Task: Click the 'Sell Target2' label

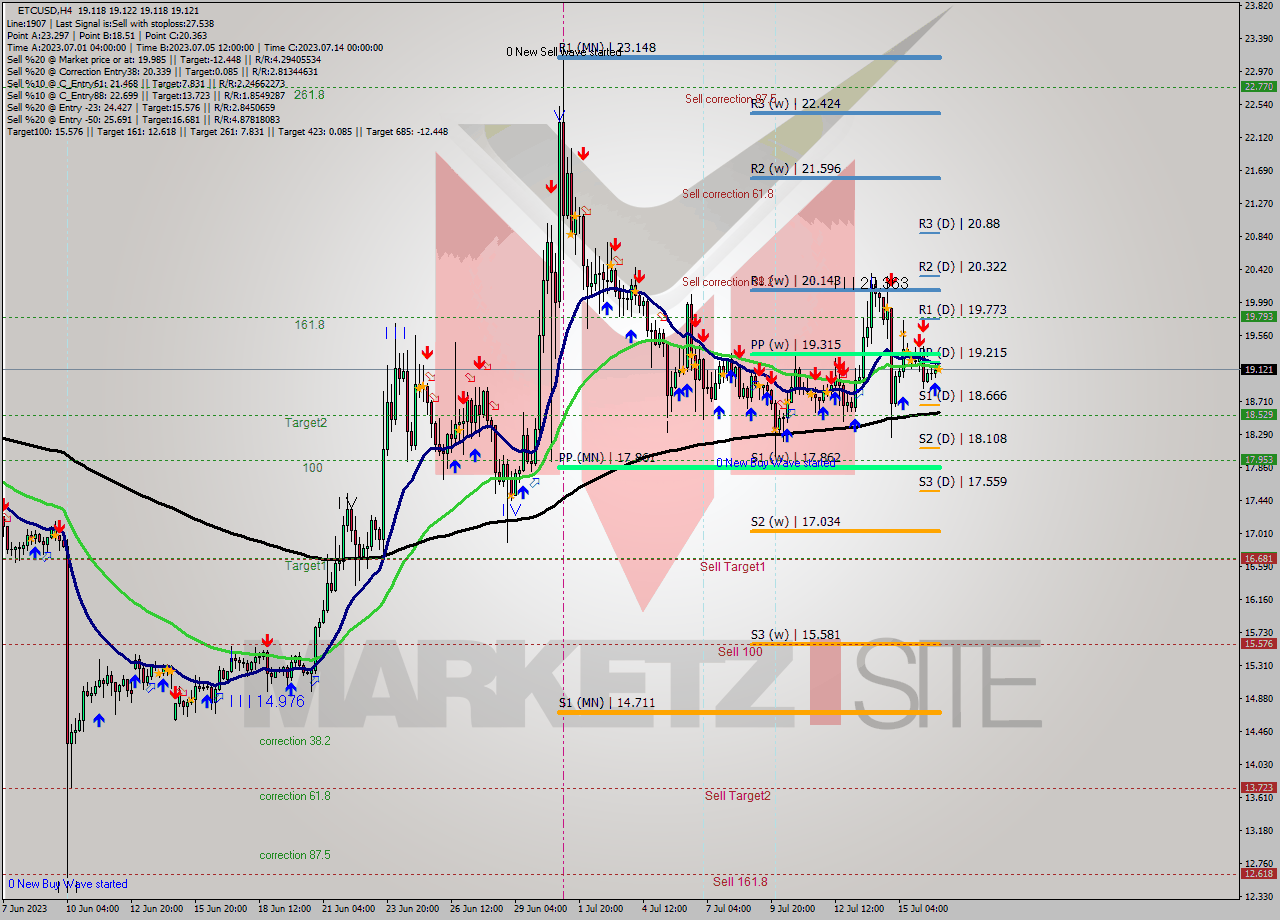Action: coord(738,796)
